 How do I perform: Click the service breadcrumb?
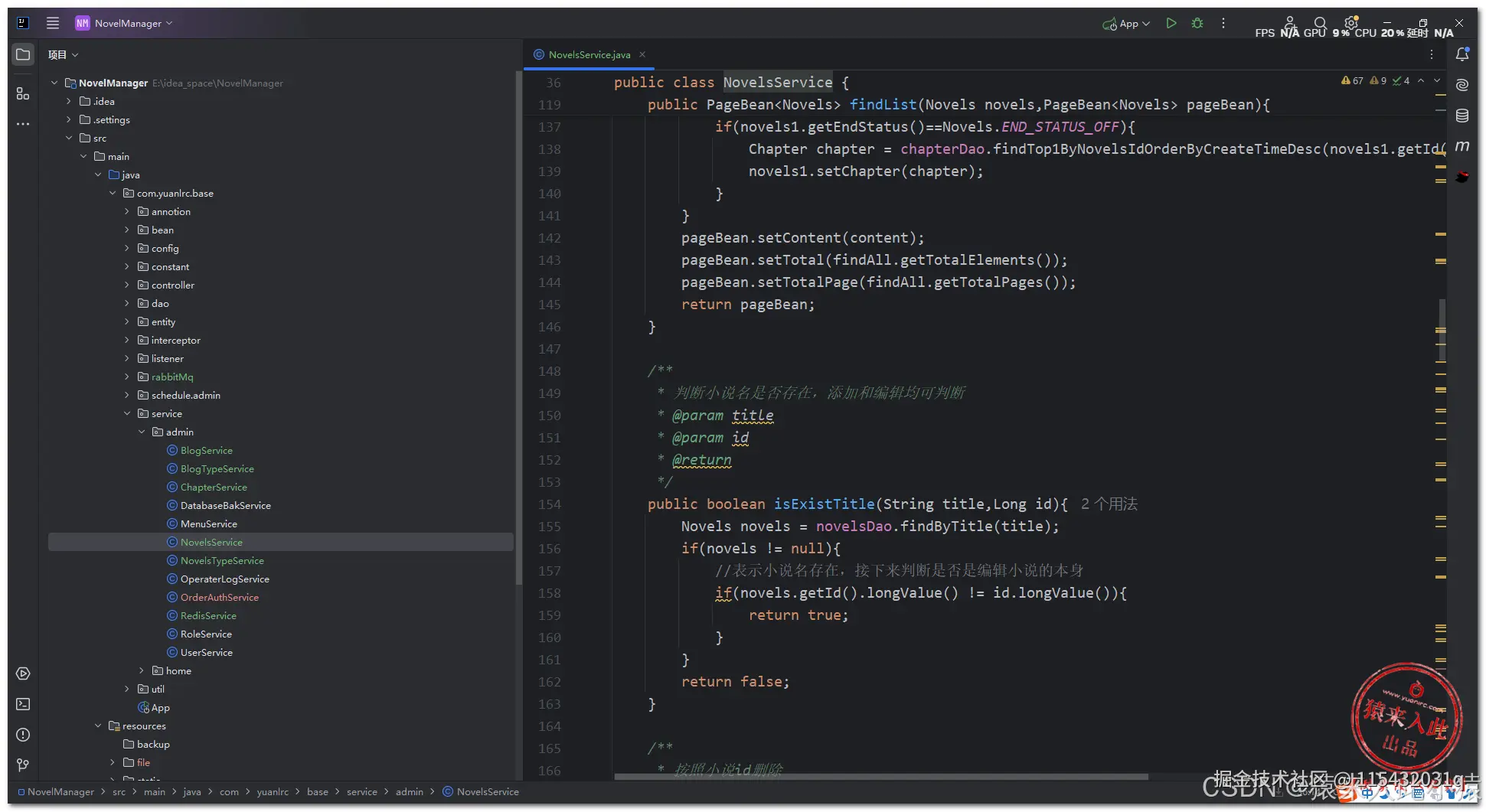point(362,791)
